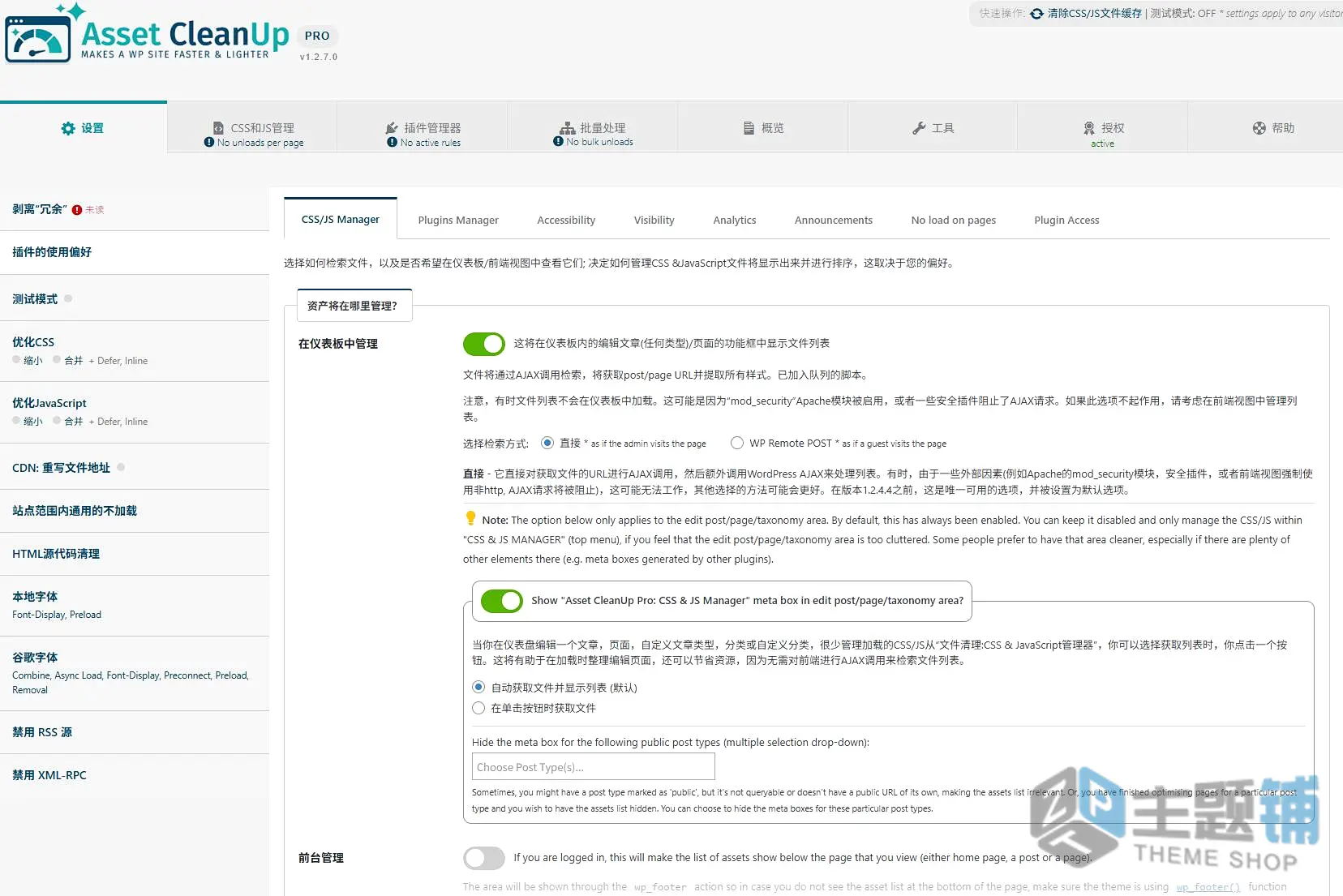Click the lightbulb Note icon

tap(470, 518)
